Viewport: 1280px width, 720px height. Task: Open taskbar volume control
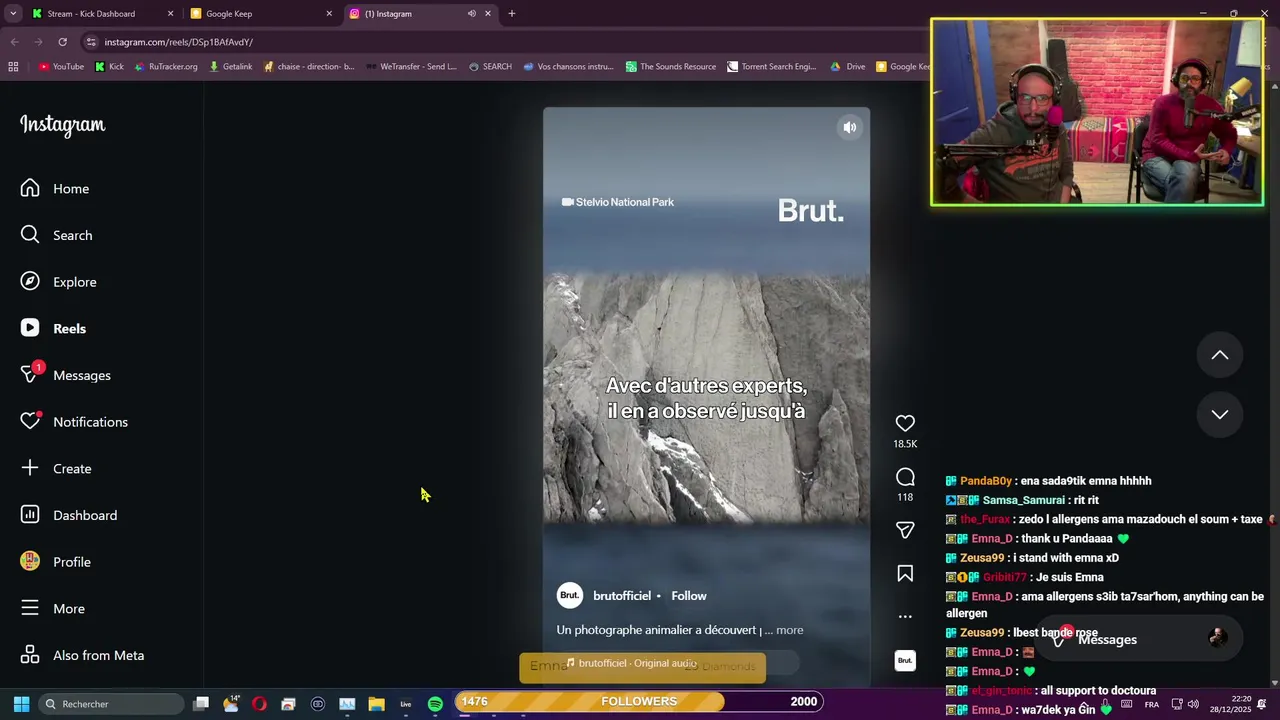coord(1193,704)
